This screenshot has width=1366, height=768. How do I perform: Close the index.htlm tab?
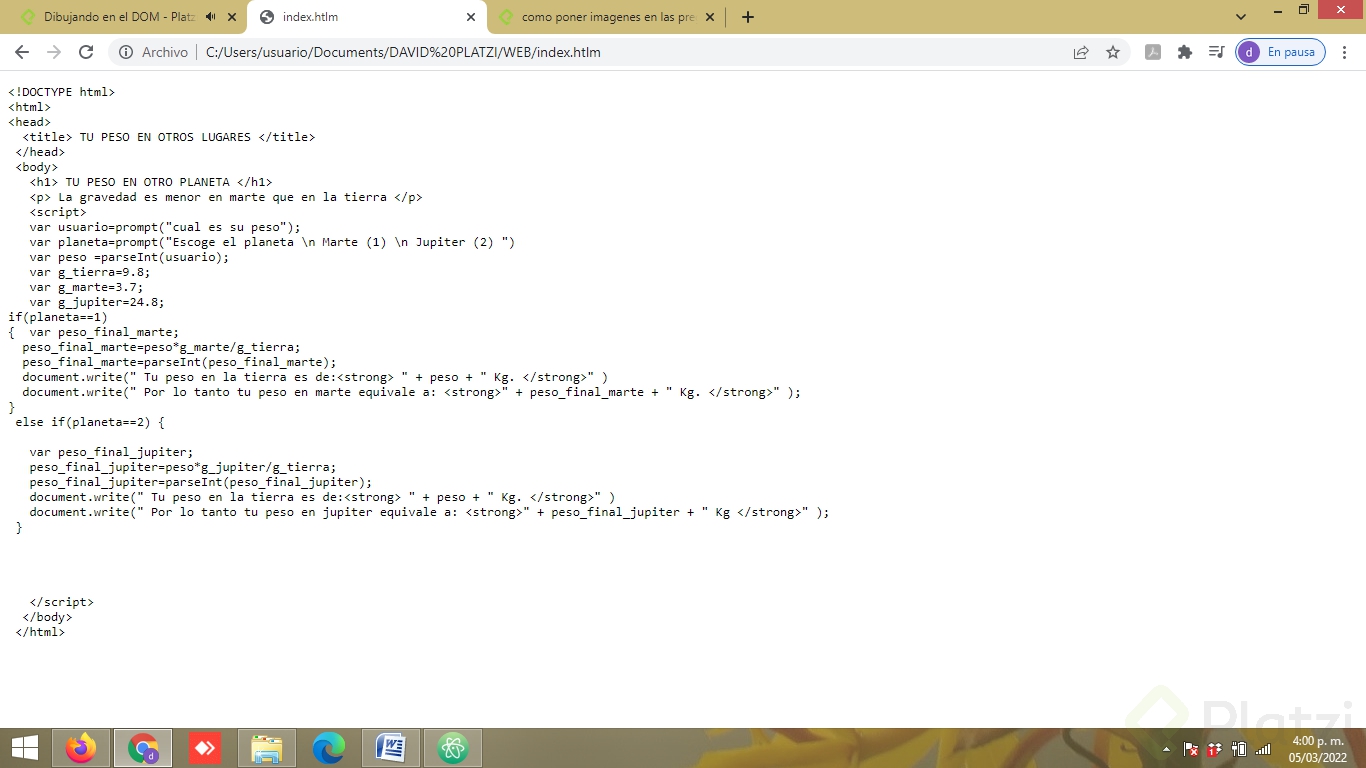click(471, 17)
